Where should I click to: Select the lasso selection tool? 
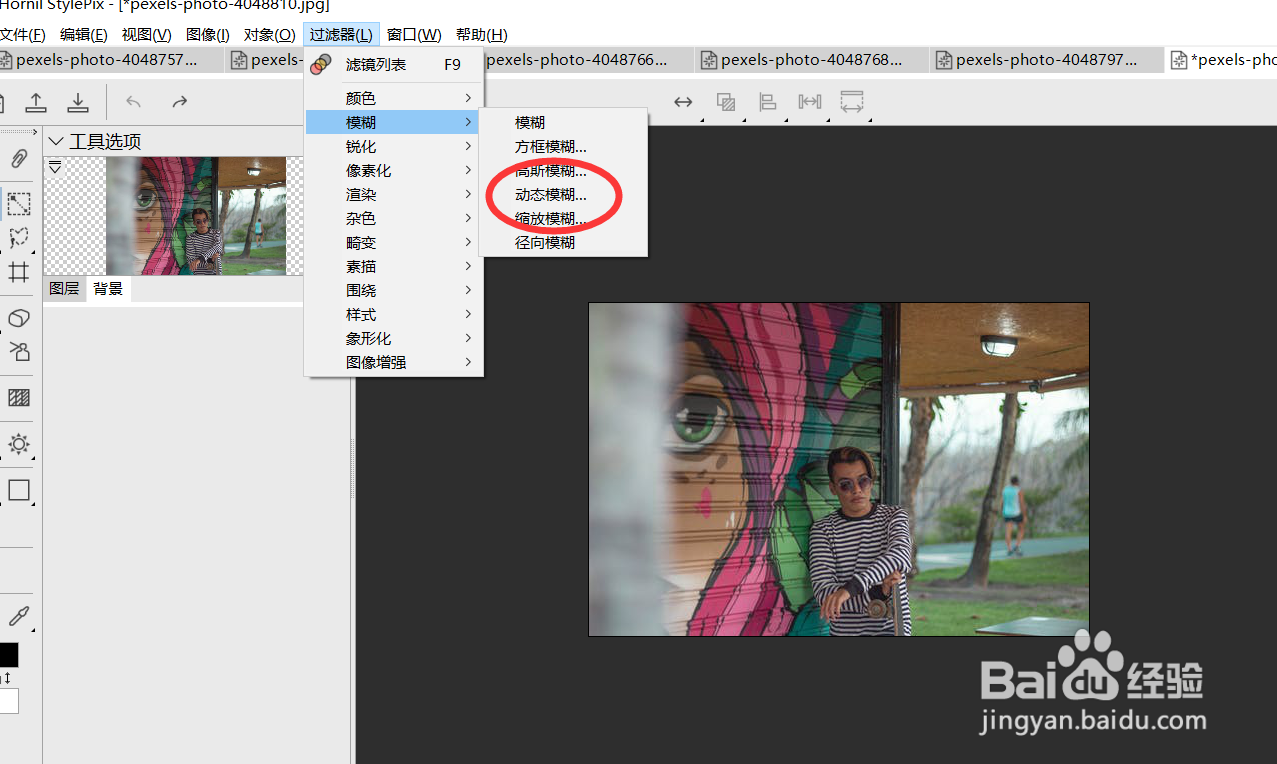(x=19, y=238)
